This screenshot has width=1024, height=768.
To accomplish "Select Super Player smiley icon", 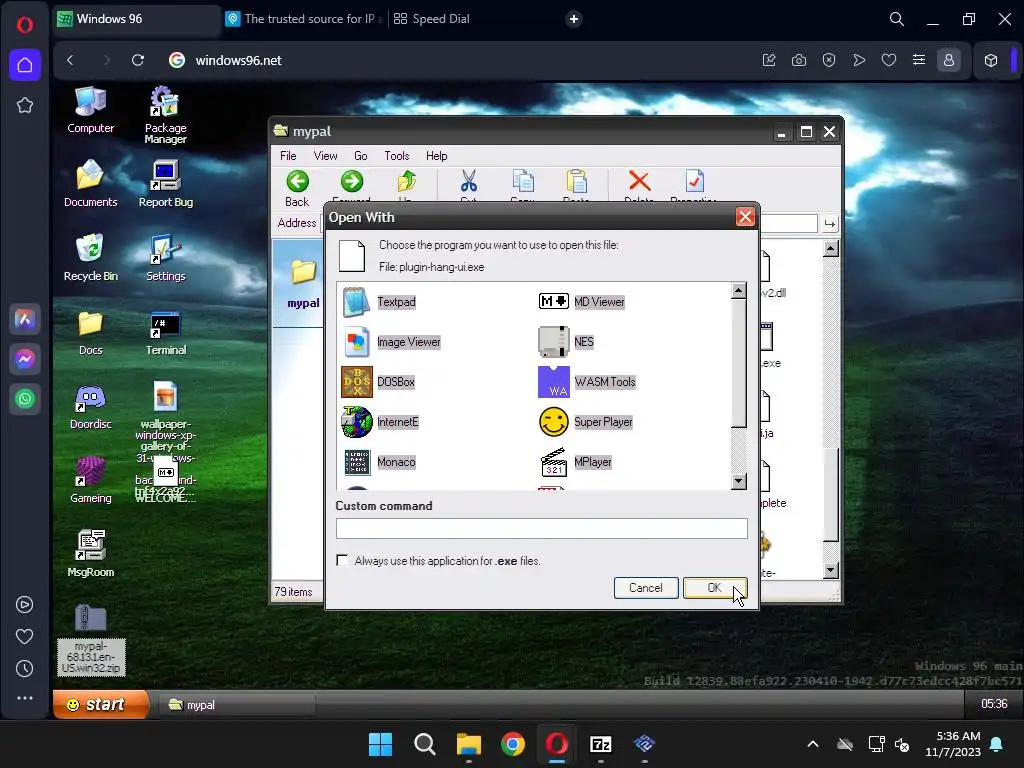I will pyautogui.click(x=554, y=422).
